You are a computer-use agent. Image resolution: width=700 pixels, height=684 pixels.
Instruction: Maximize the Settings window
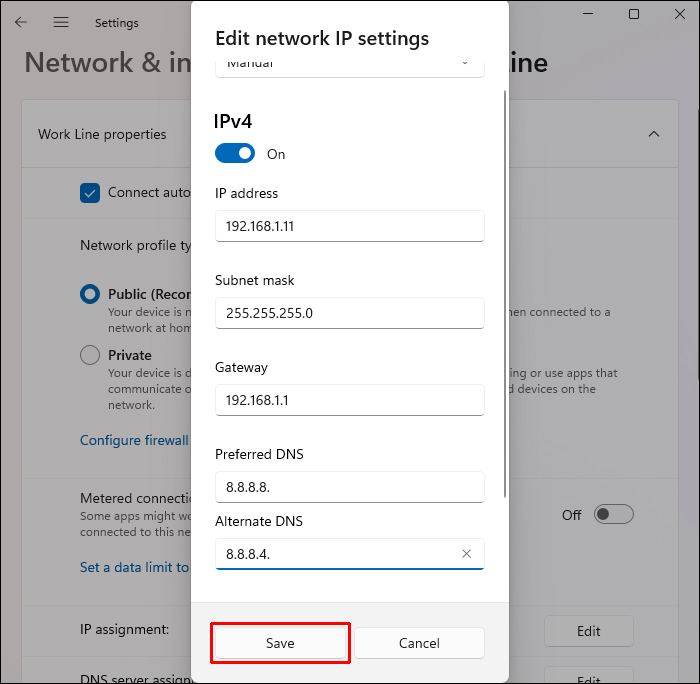634,14
